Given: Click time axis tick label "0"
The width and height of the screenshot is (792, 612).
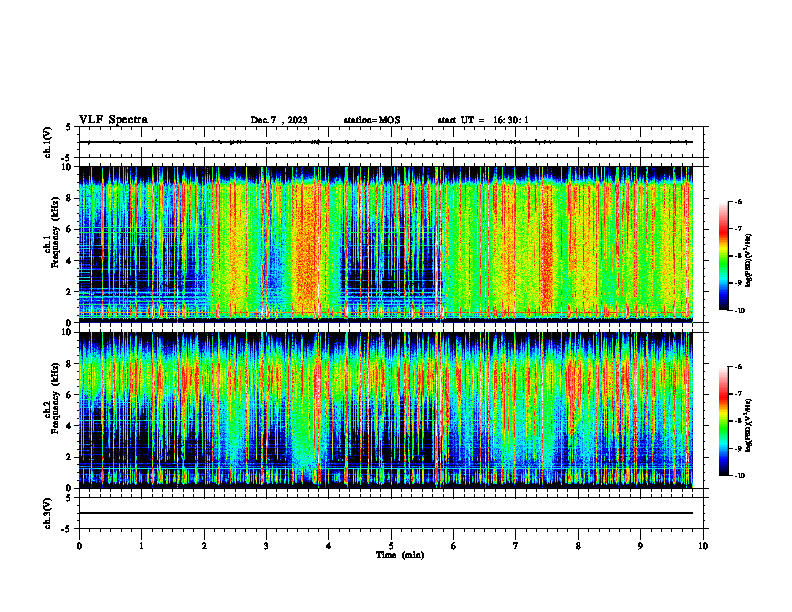Looking at the screenshot, I should 79,546.
